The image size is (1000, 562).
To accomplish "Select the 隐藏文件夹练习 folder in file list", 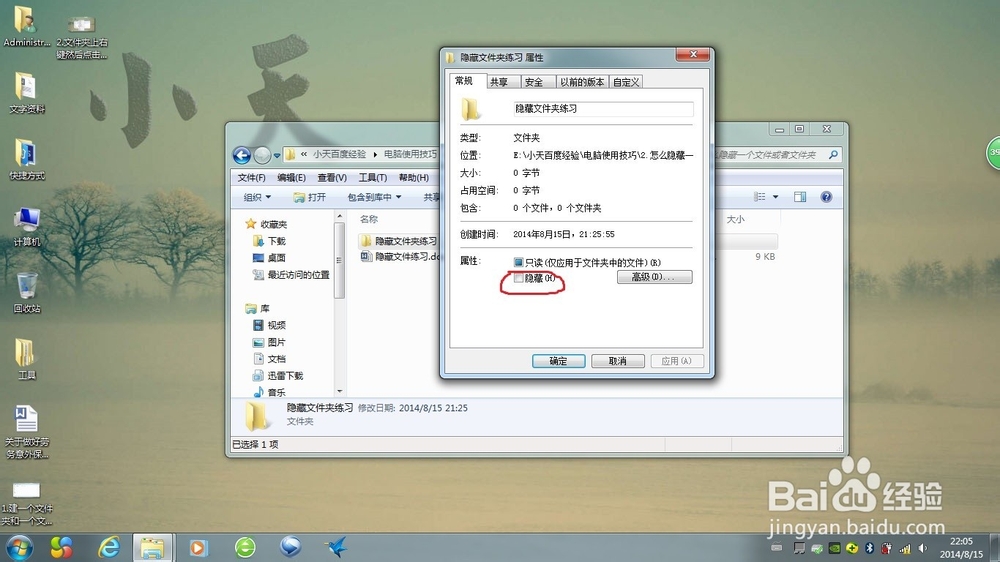I will [x=399, y=240].
